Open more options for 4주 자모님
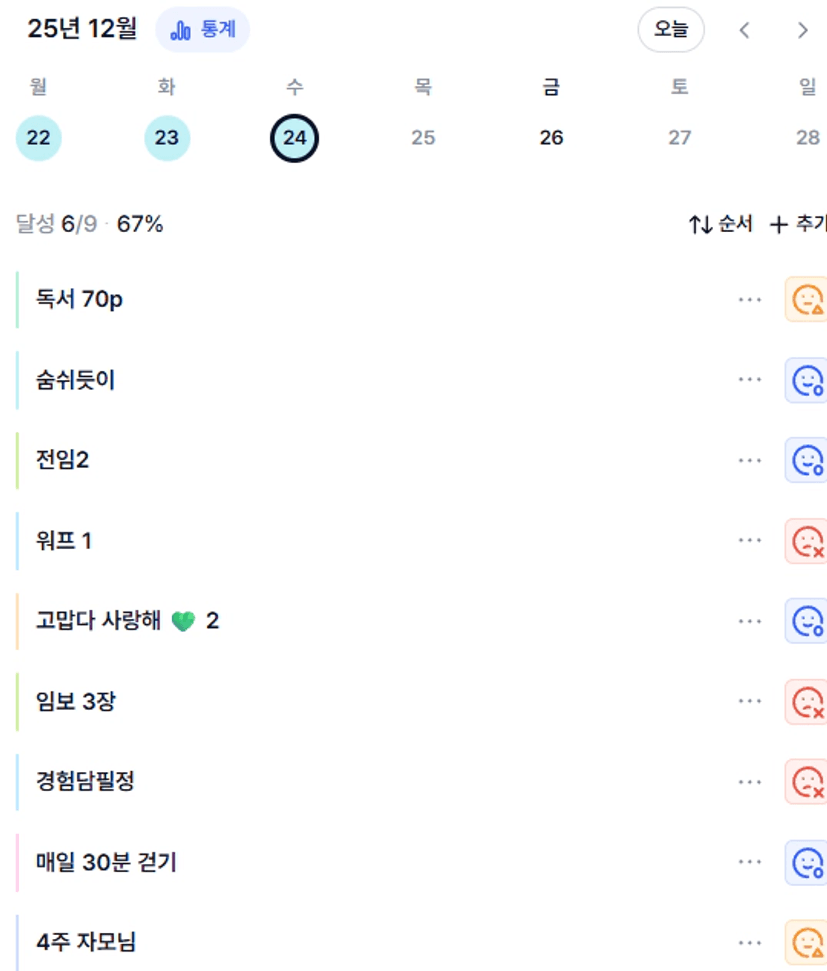 coord(749,942)
